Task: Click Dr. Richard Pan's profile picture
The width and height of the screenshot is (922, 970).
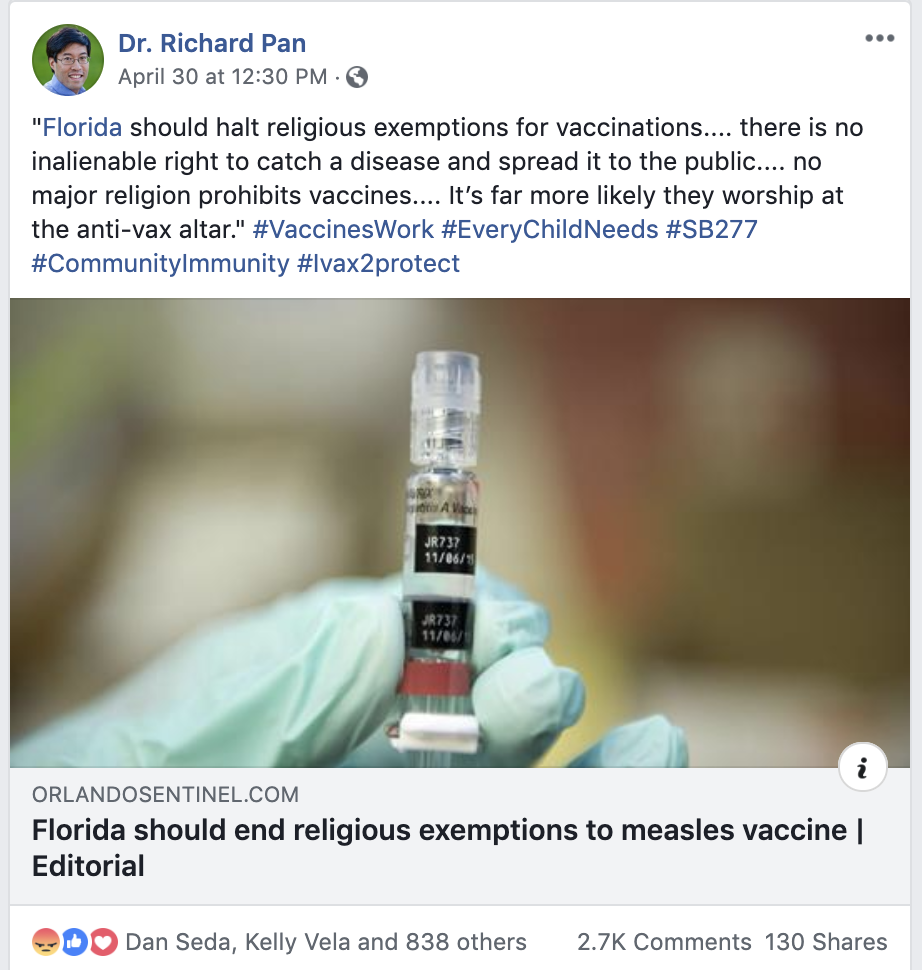Action: pos(68,60)
